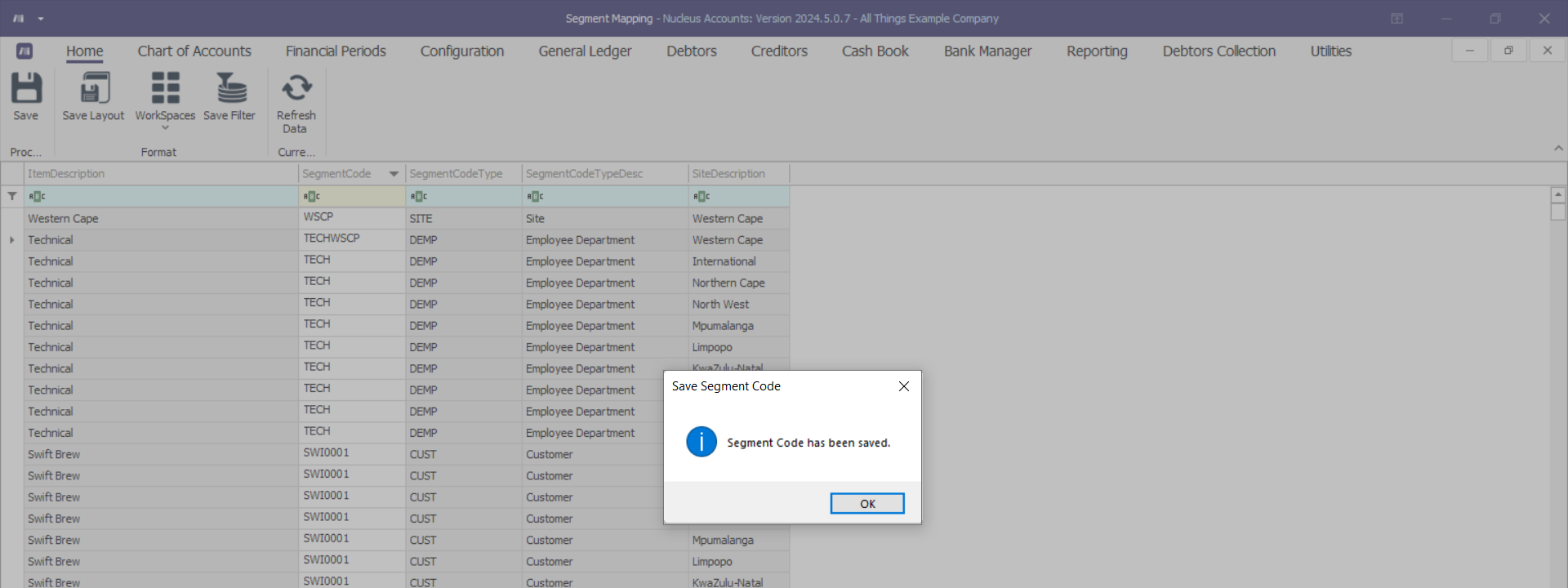Viewport: 1568px width, 588px height.
Task: Open the Reporting tab
Action: pos(1097,51)
